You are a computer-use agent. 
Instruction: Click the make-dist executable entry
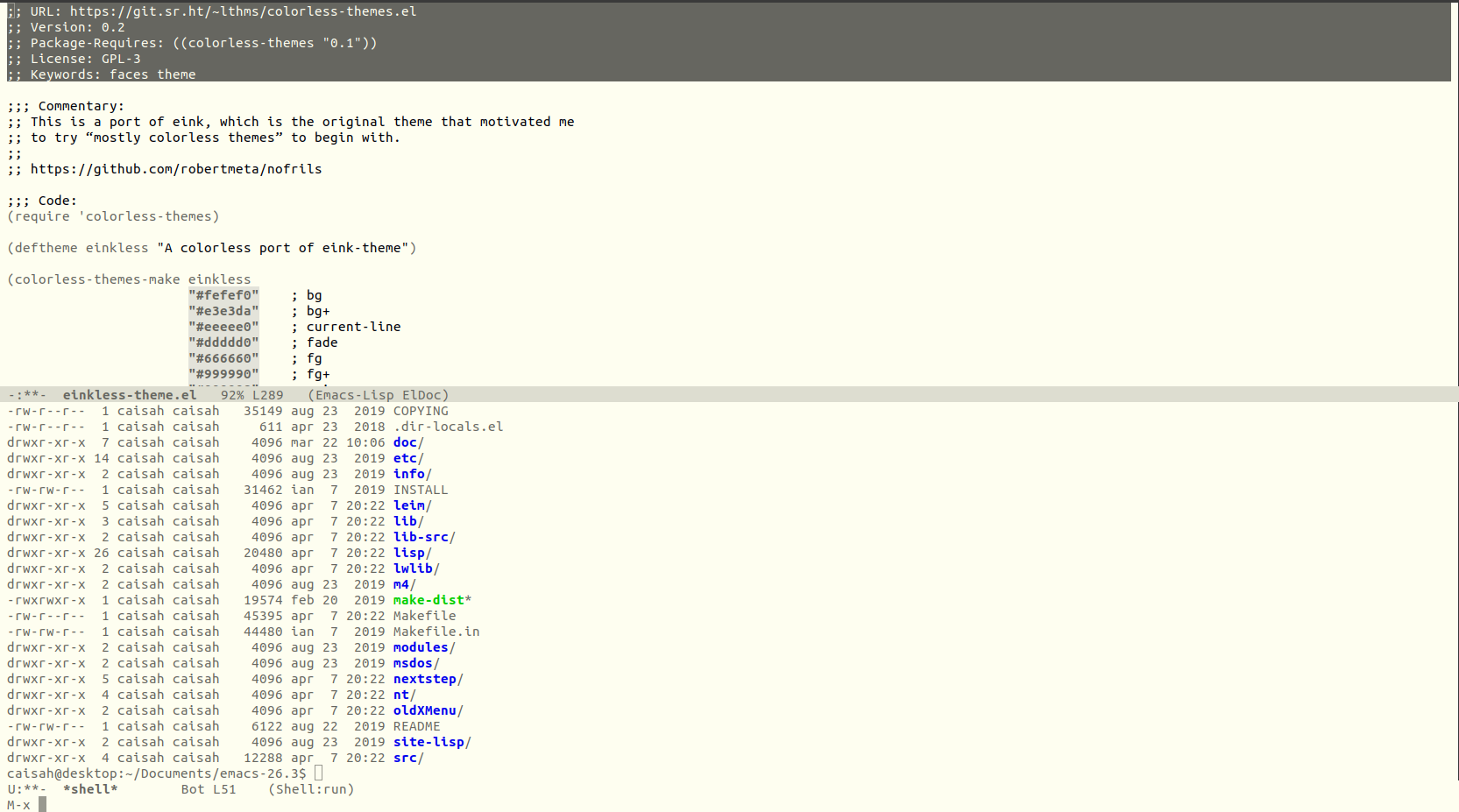tap(432, 600)
